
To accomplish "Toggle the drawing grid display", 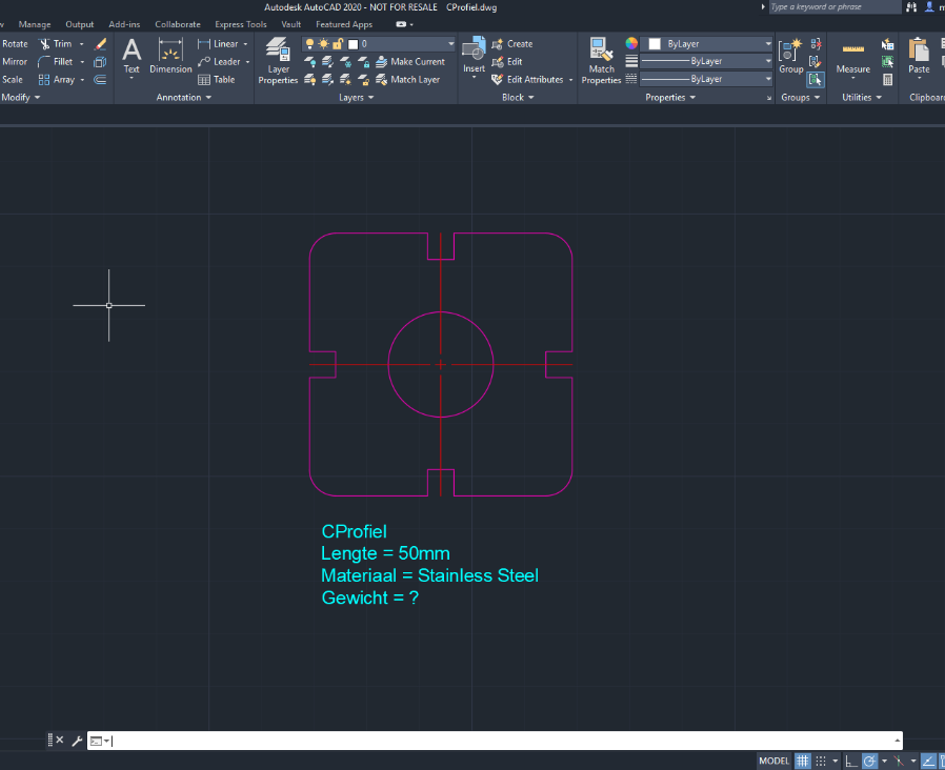I will point(802,761).
